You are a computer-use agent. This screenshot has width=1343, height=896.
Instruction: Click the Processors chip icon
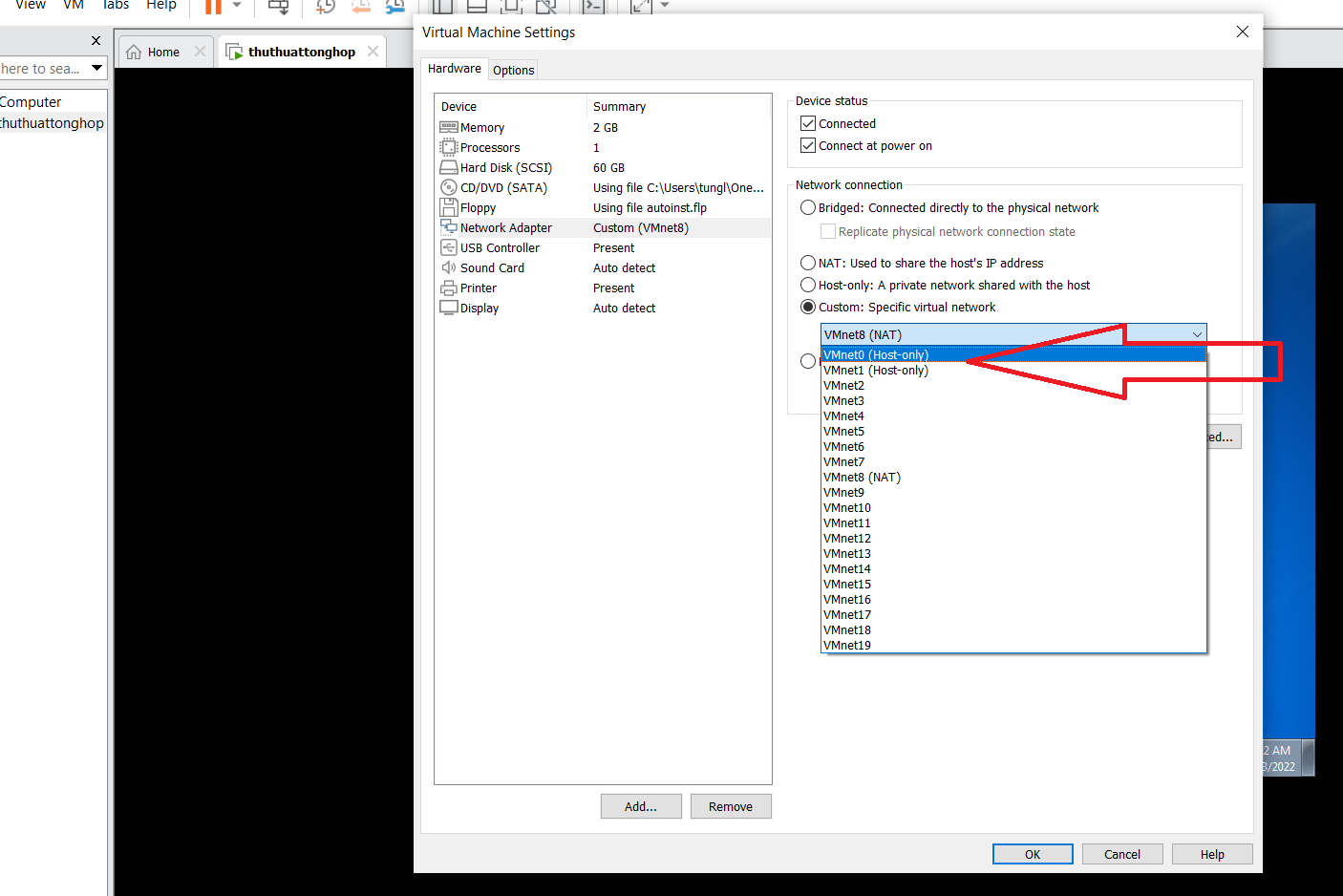pyautogui.click(x=449, y=147)
